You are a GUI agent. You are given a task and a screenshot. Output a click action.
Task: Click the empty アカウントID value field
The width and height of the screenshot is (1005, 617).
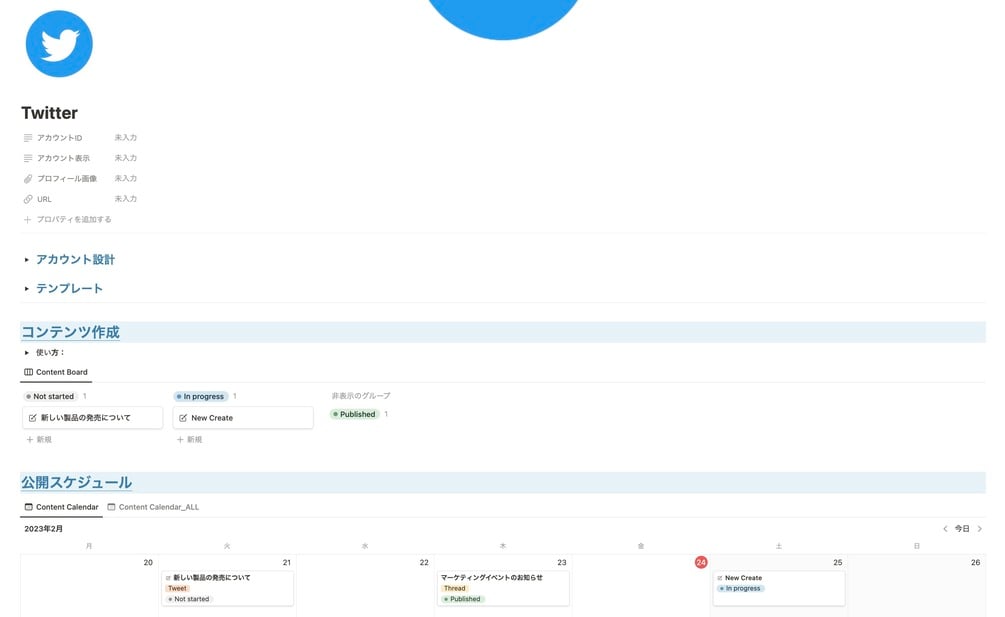(x=126, y=138)
